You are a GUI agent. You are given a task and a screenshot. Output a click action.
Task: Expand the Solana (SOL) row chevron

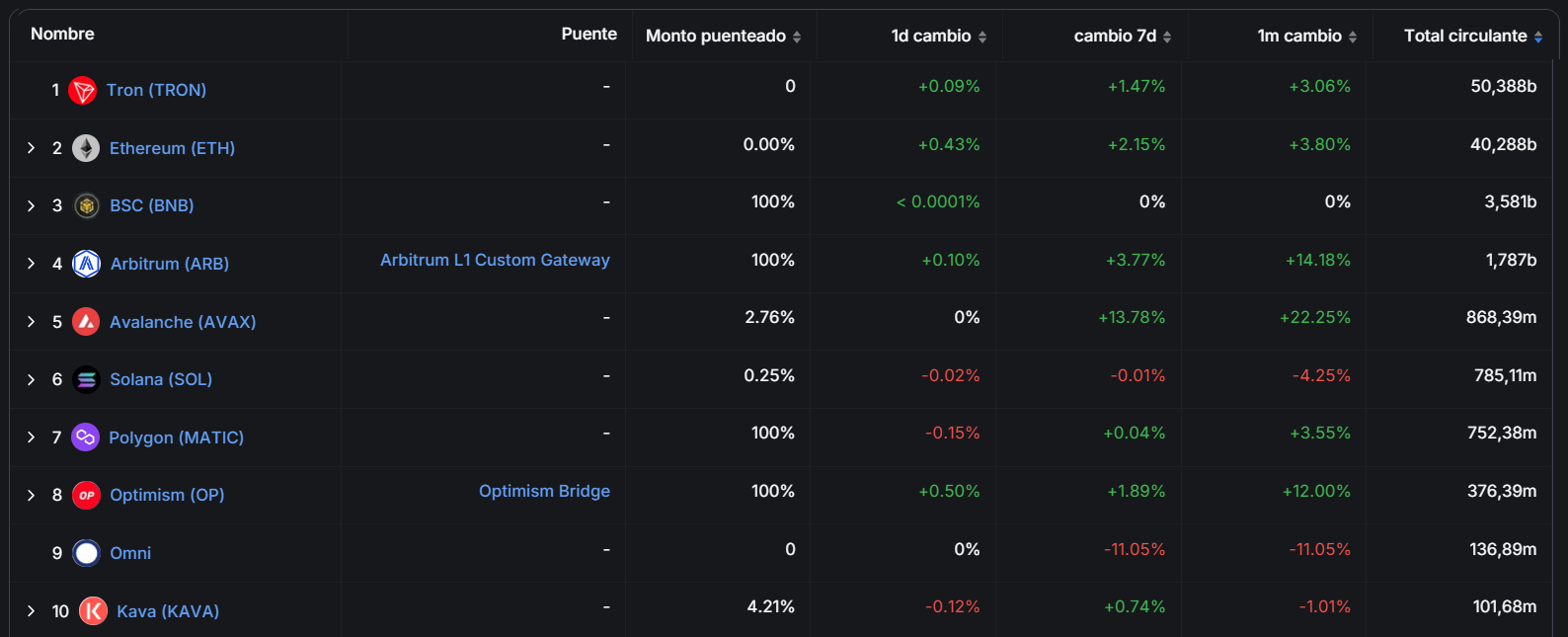point(32,379)
